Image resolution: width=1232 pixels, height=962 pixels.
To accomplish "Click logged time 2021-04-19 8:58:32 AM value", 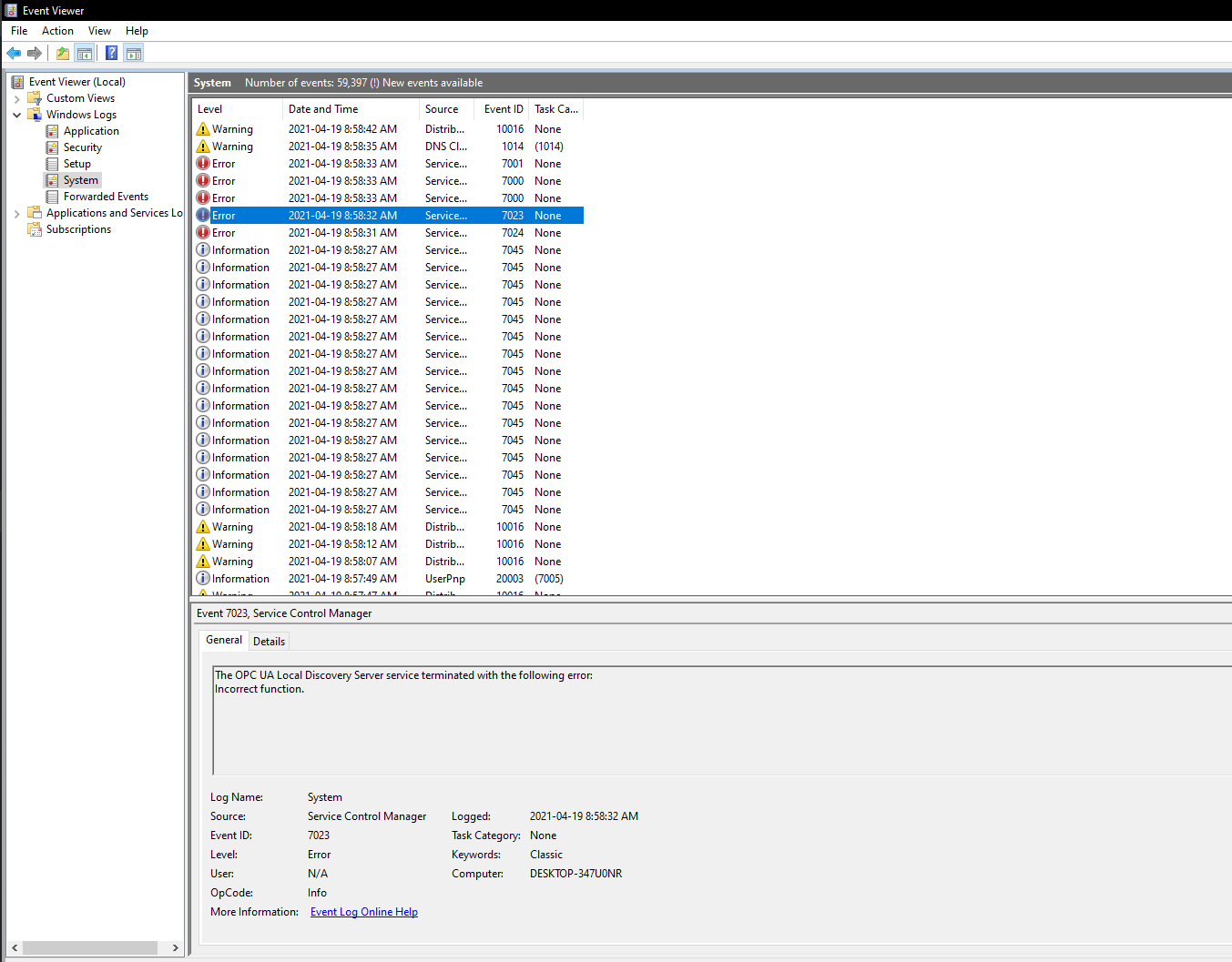I will tap(584, 816).
